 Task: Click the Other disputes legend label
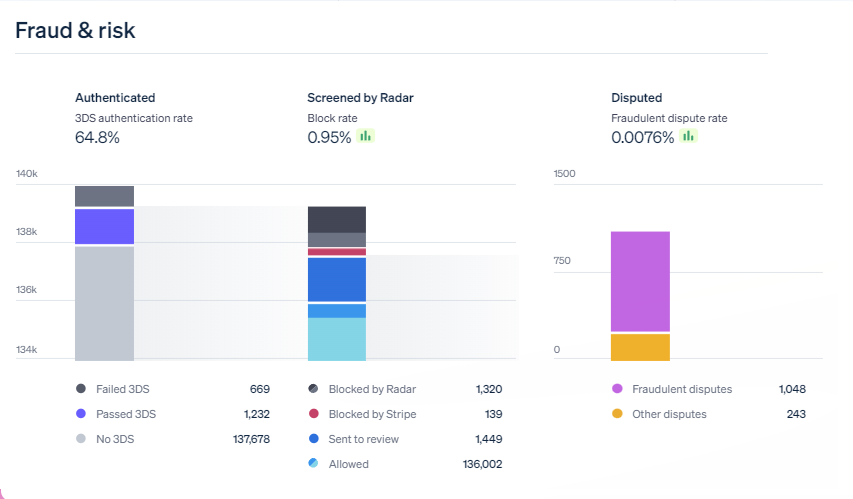coord(669,414)
